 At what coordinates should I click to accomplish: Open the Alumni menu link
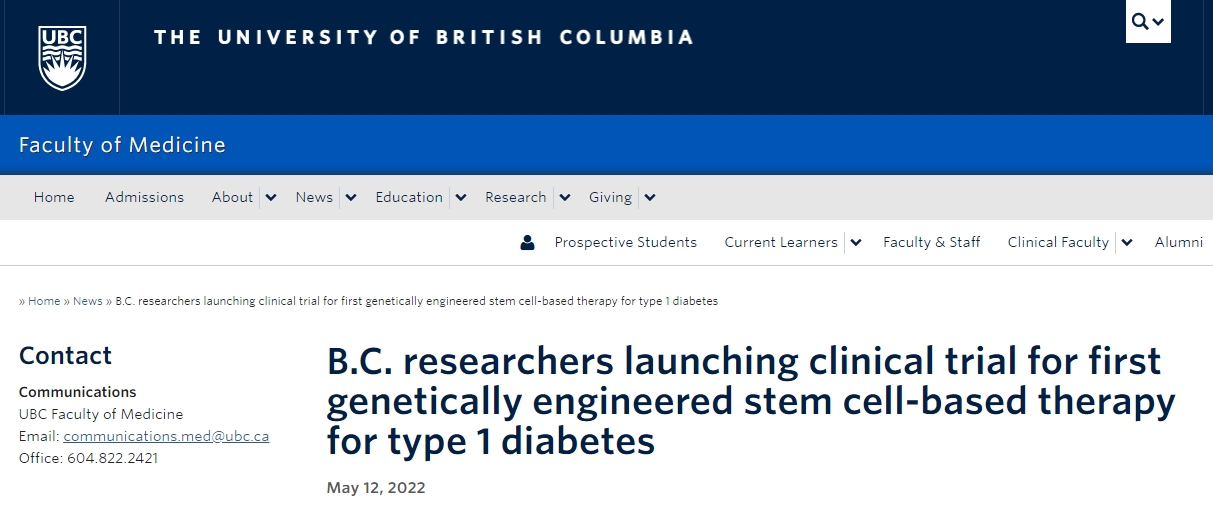1178,242
